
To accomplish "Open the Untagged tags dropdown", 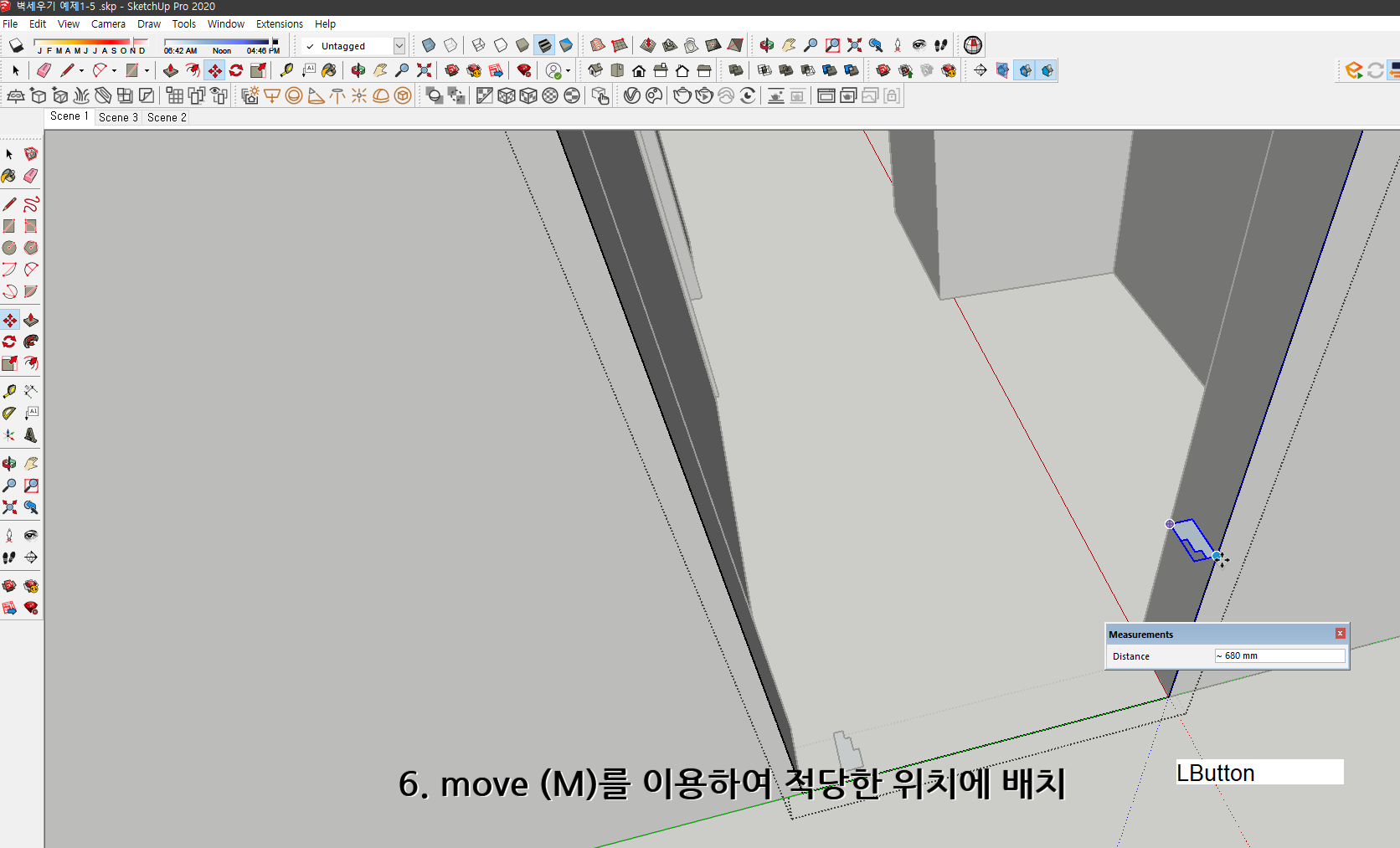I will point(399,46).
